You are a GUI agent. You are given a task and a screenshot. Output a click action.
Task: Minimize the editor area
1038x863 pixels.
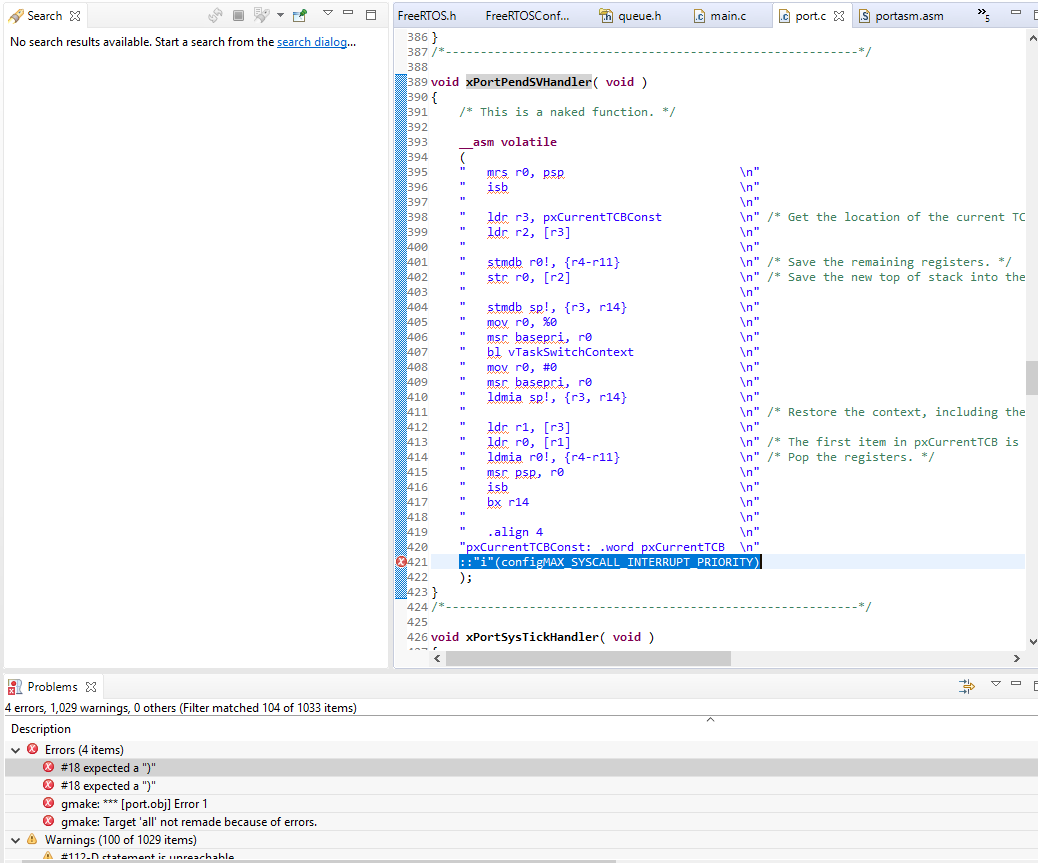click(1015, 13)
